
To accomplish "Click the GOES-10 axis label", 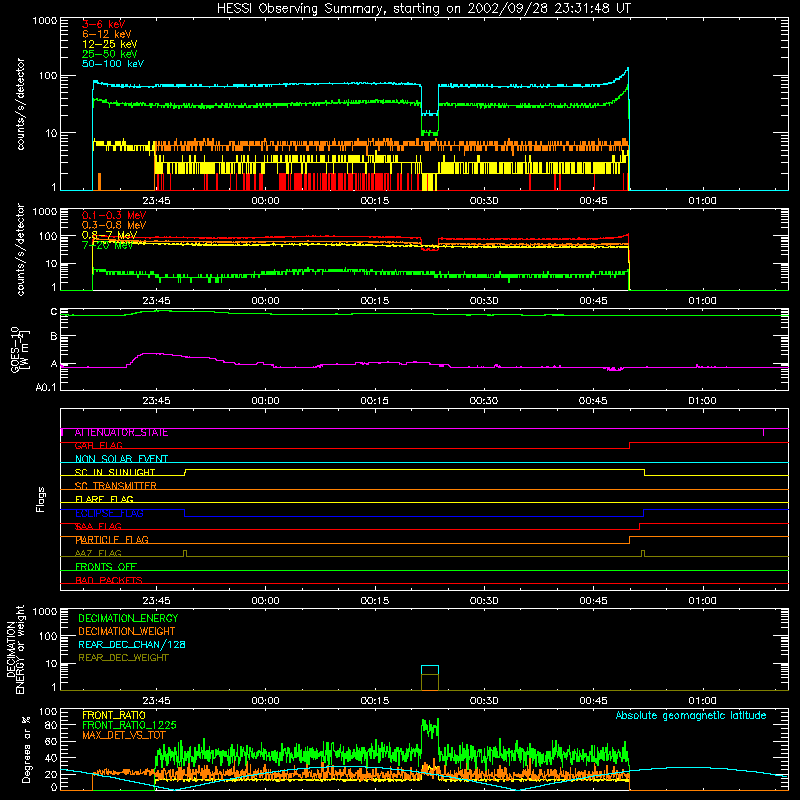I will click(x=20, y=349).
